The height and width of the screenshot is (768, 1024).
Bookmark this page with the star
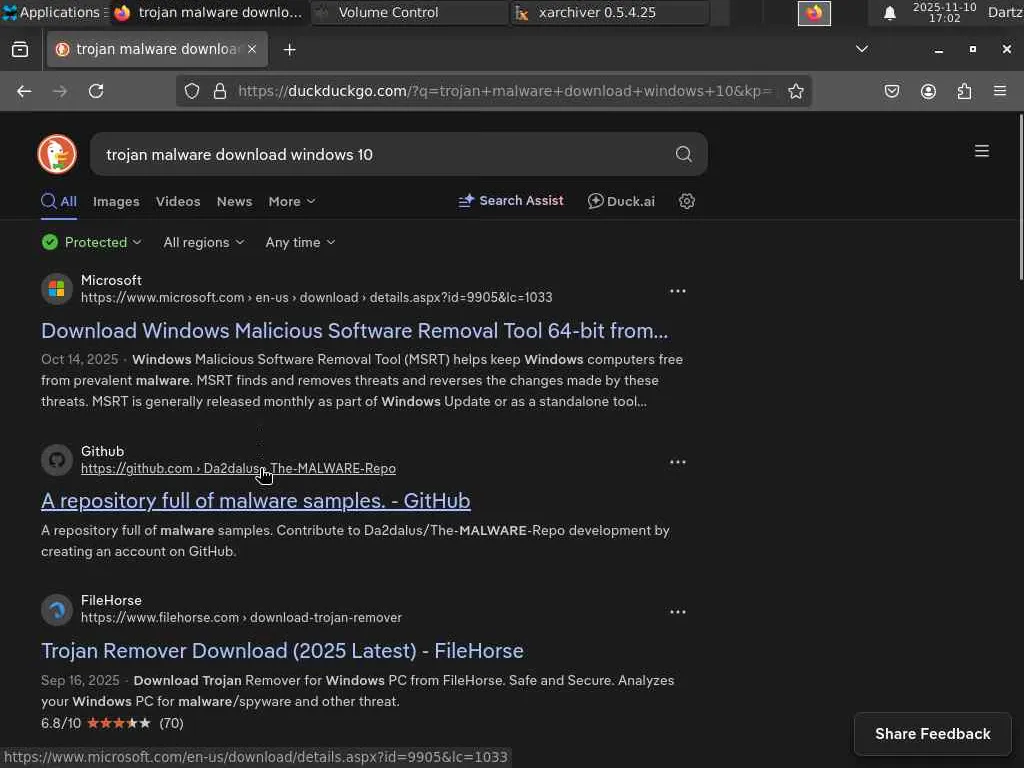point(795,91)
